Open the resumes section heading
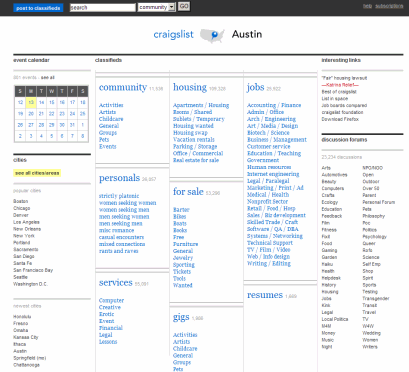The image size is (409, 372). [x=265, y=295]
